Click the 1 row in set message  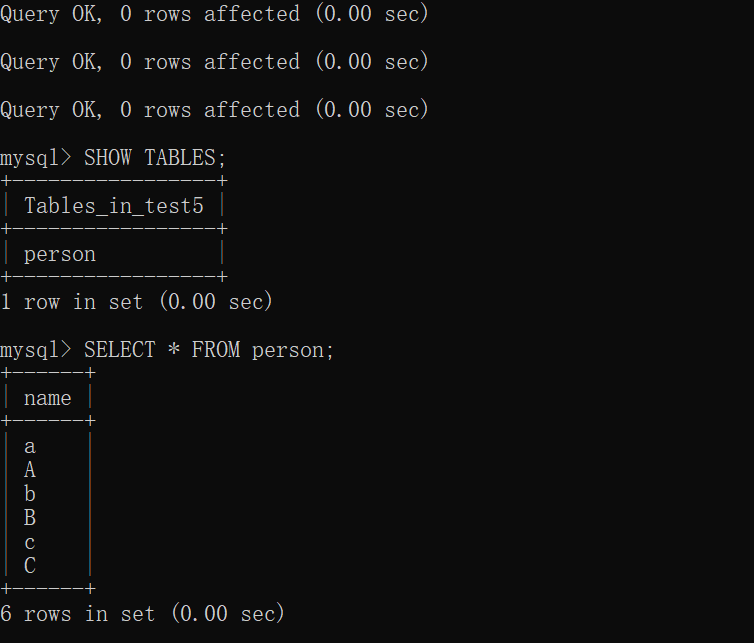(x=137, y=302)
